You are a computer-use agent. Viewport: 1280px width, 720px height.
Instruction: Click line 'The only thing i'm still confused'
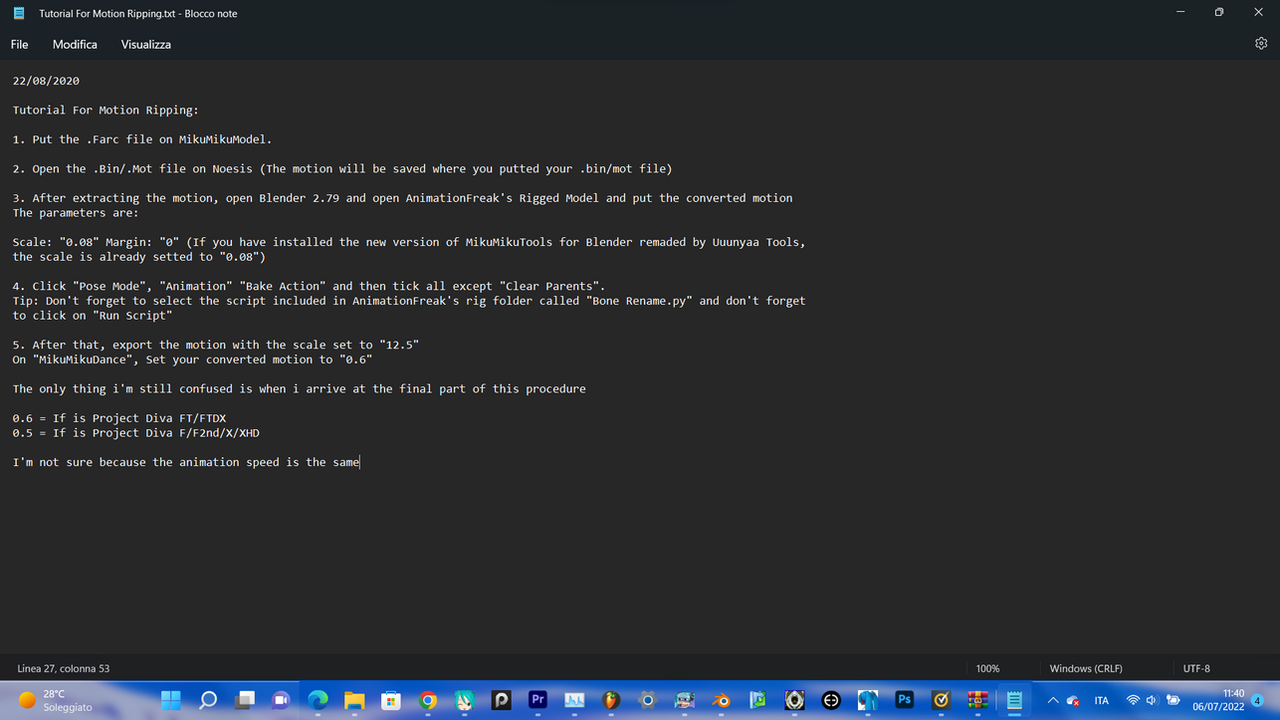point(299,389)
